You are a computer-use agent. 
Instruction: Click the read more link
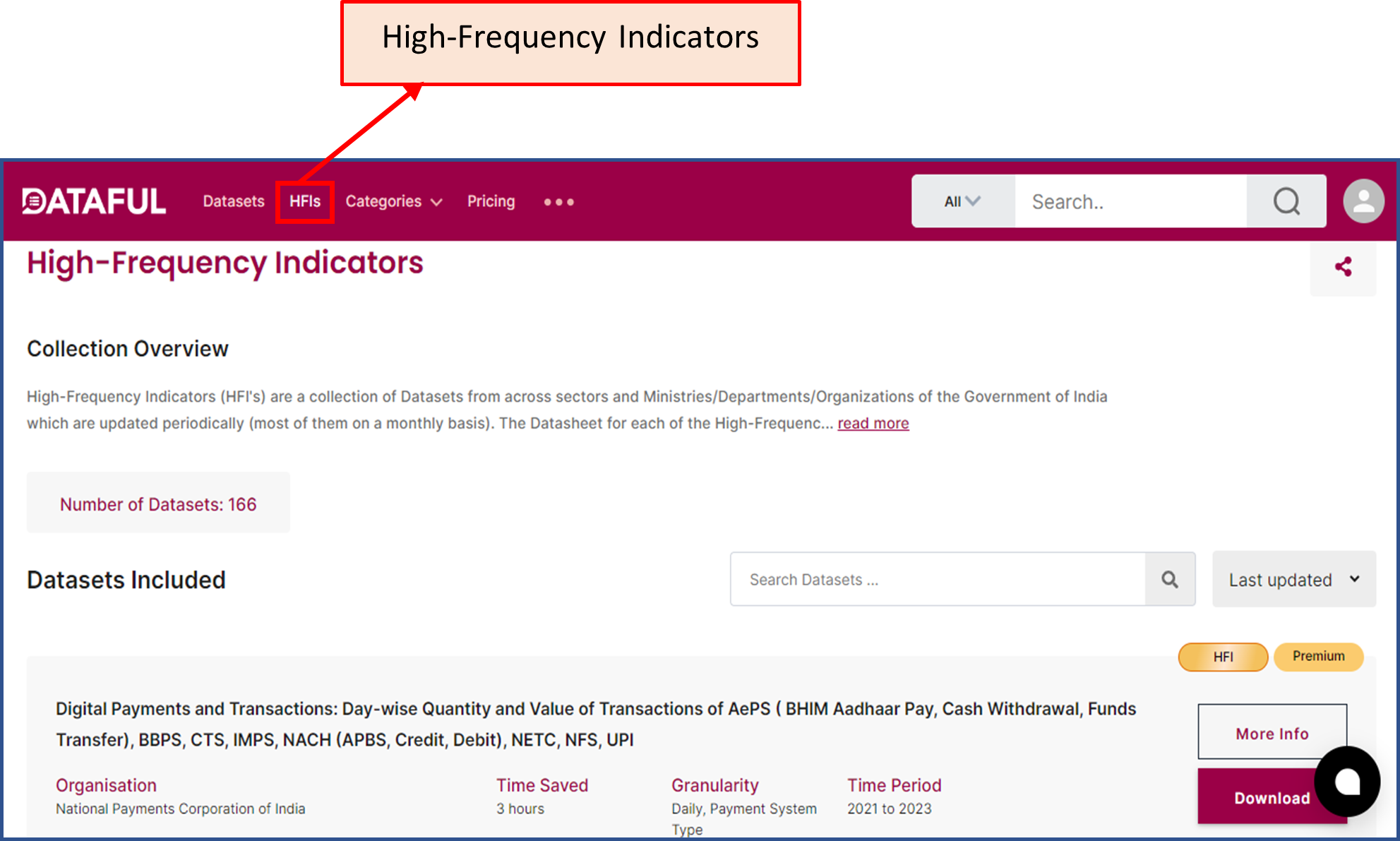(873, 423)
